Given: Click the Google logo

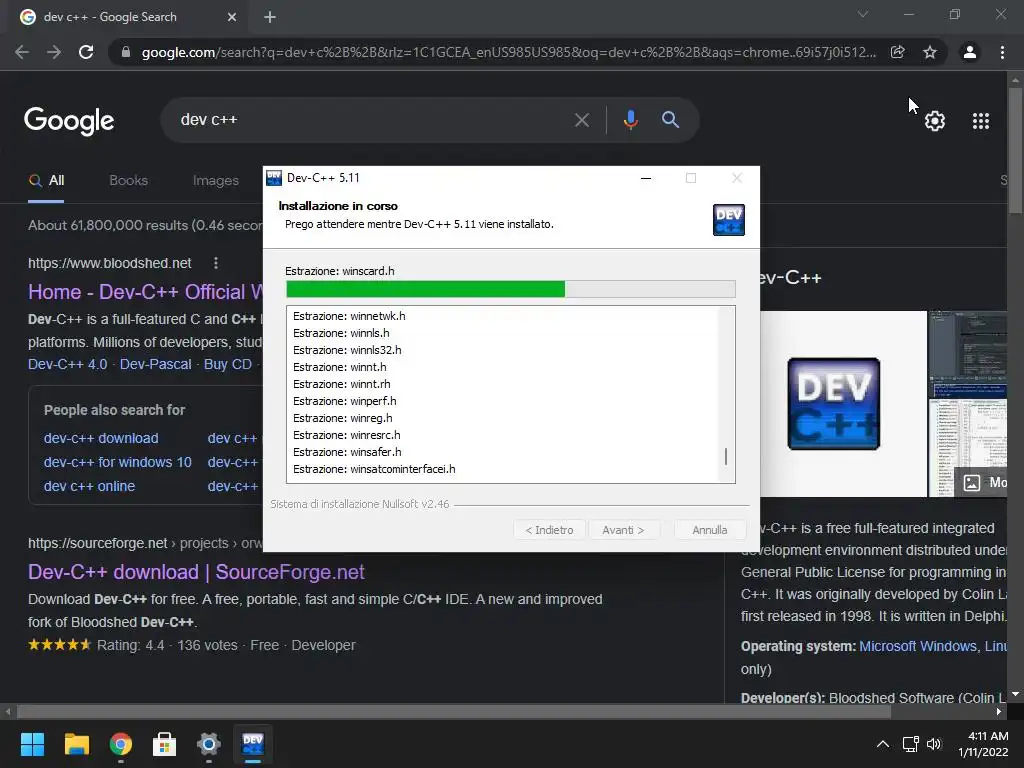Looking at the screenshot, I should 69,121.
